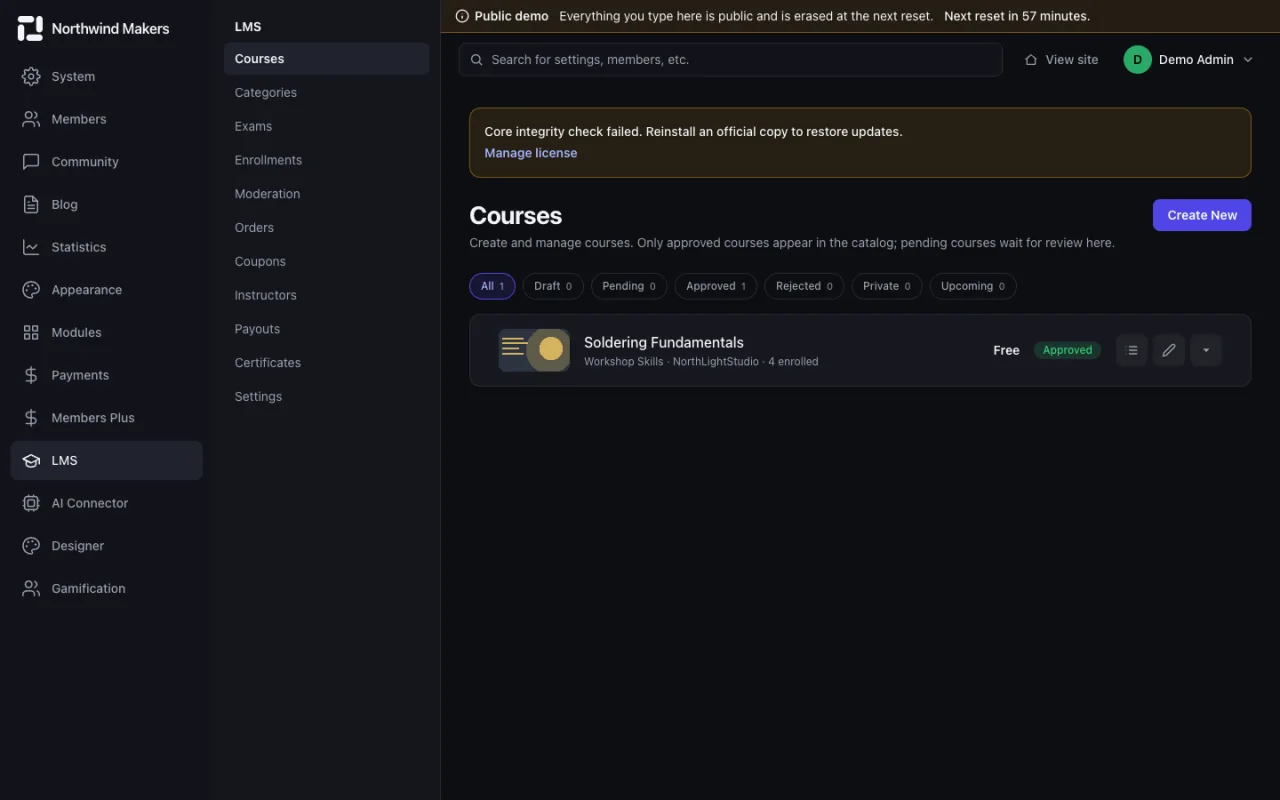The image size is (1280, 800).
Task: Open Orders in LMS submenu
Action: pos(327,228)
